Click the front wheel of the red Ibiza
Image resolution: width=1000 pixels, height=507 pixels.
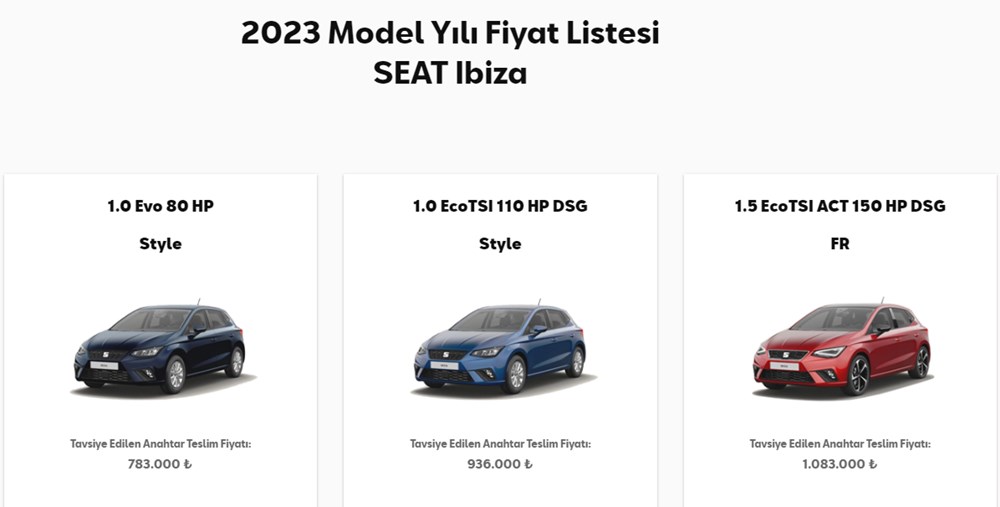[x=858, y=375]
